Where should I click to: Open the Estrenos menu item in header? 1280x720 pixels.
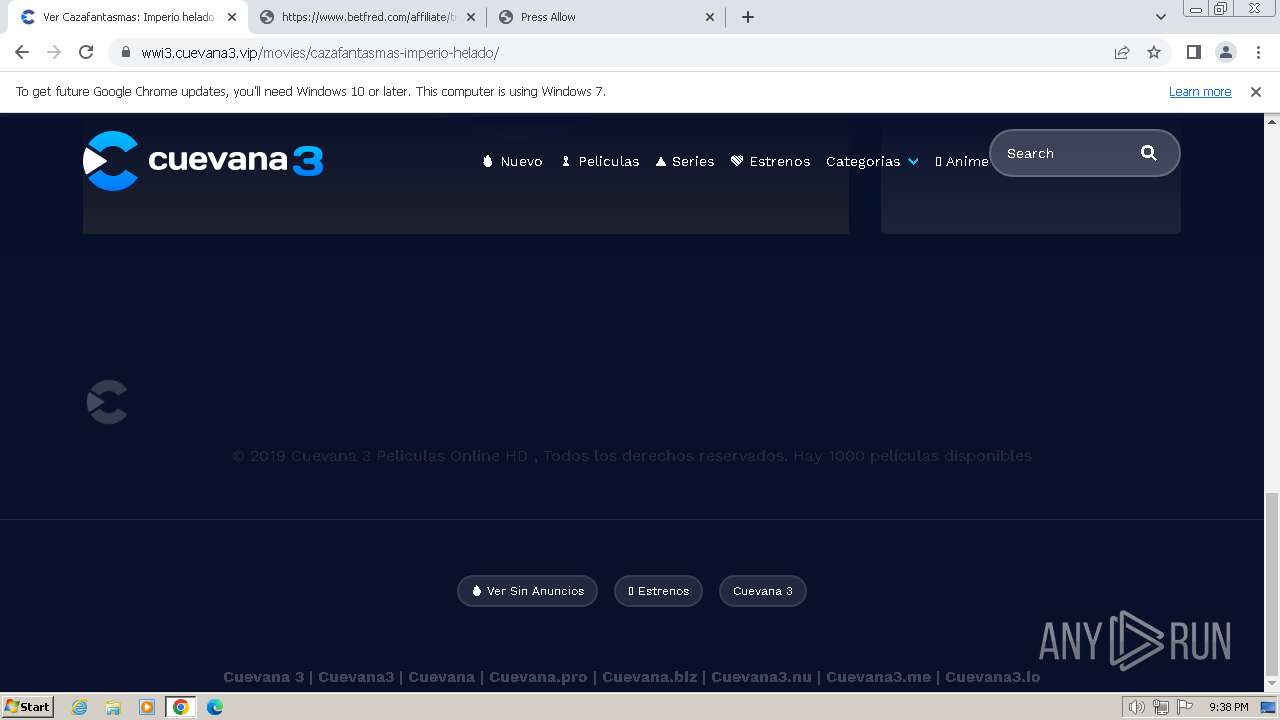(x=770, y=161)
